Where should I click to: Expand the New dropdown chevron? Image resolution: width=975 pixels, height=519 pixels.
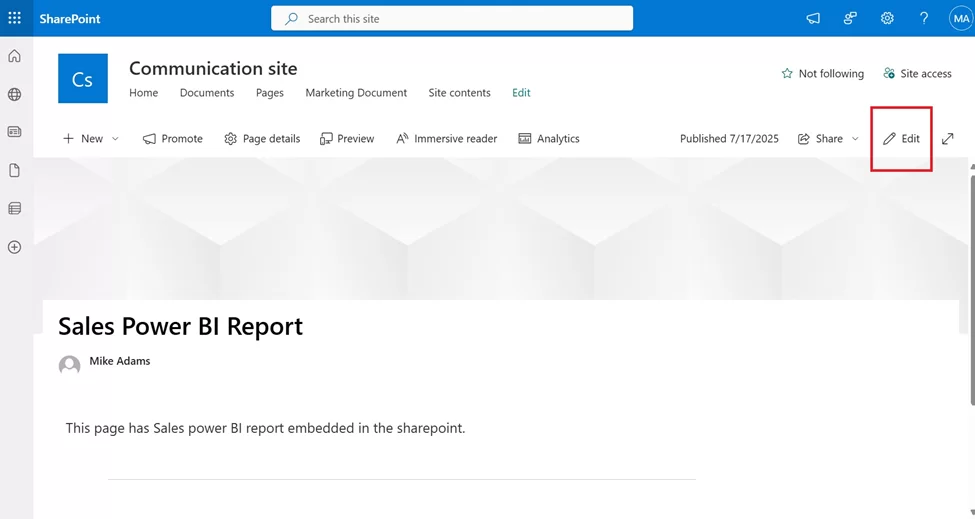tap(116, 139)
